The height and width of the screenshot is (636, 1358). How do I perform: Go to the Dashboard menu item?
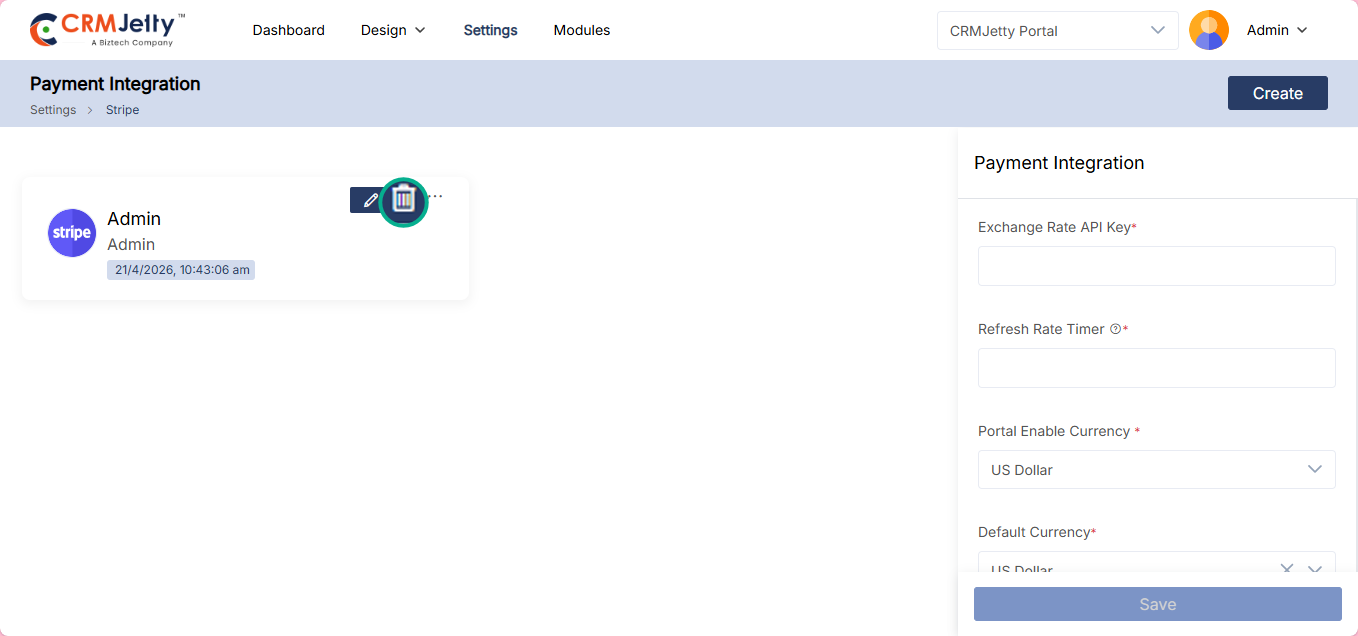pyautogui.click(x=288, y=30)
